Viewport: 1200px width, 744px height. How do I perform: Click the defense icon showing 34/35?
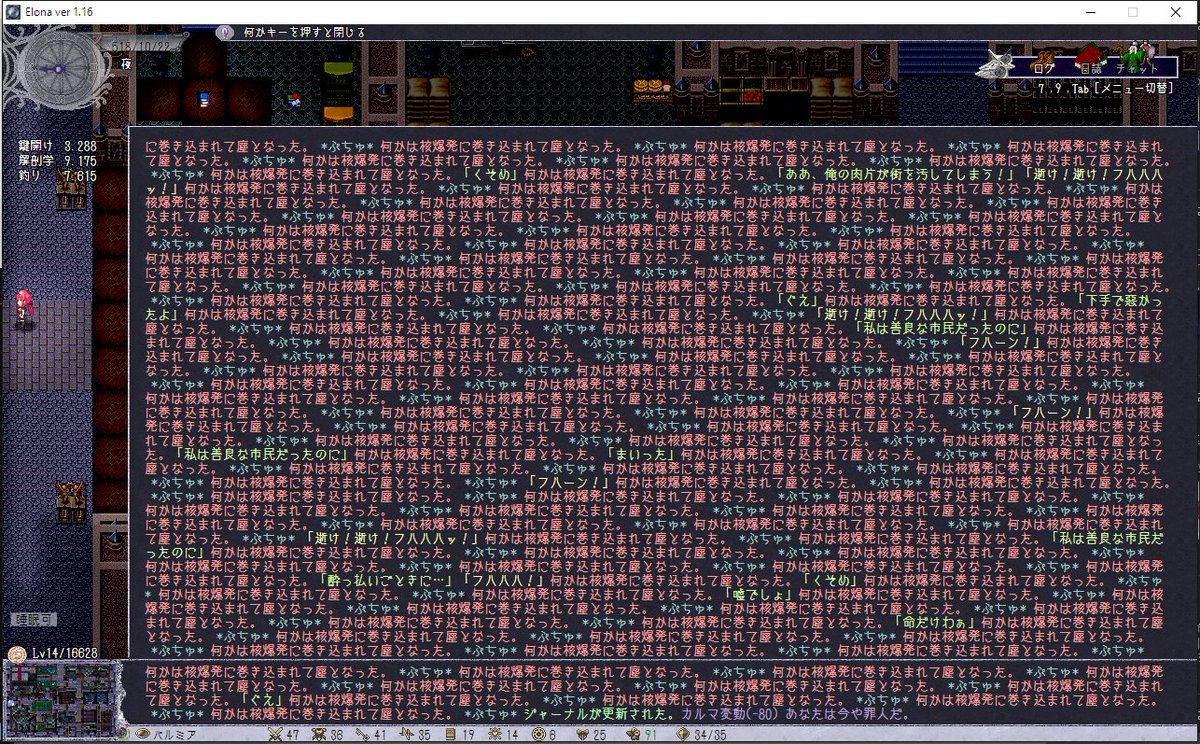(x=683, y=735)
